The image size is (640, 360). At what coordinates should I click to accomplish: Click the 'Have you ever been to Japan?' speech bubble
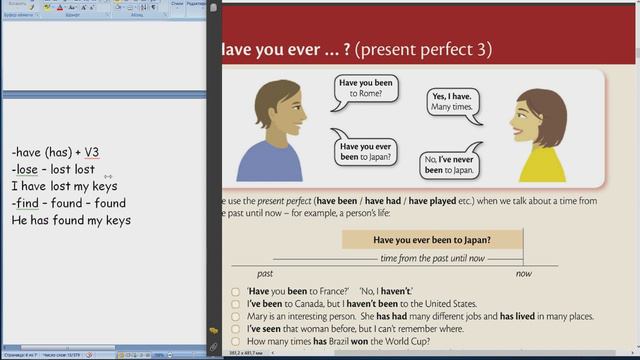pos(365,151)
